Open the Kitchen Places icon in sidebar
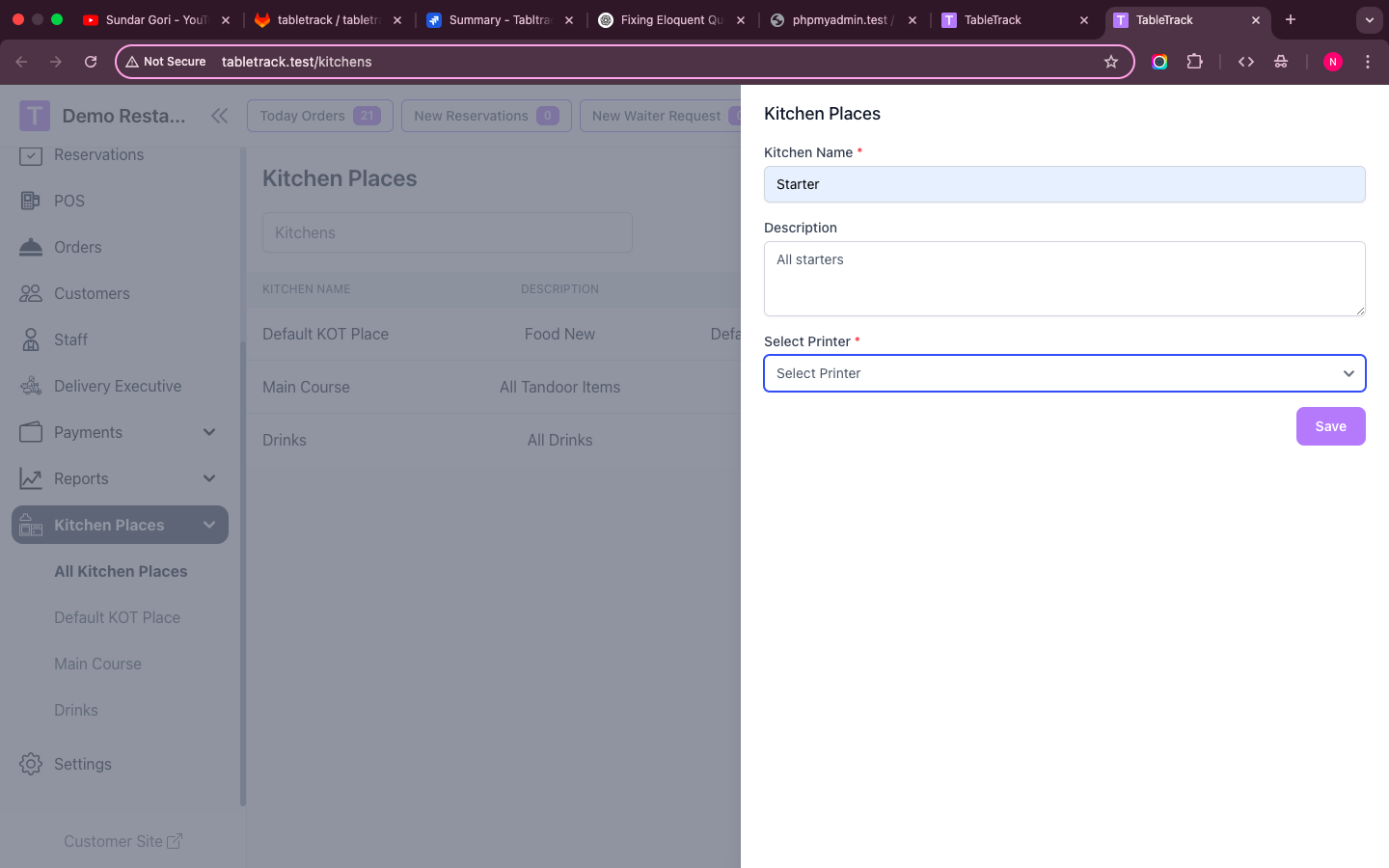1389x868 pixels. [30, 525]
